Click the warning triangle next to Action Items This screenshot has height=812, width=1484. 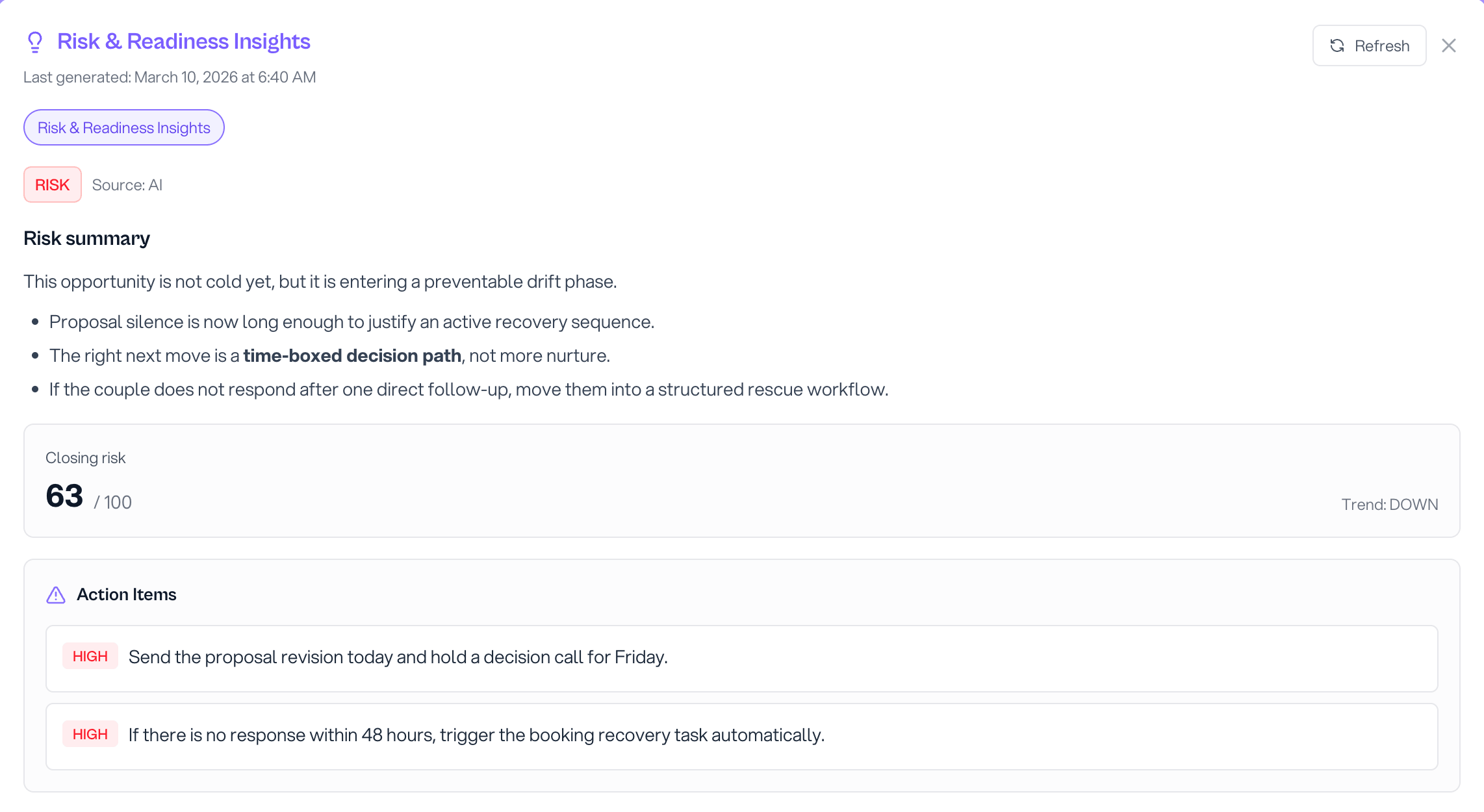point(56,594)
